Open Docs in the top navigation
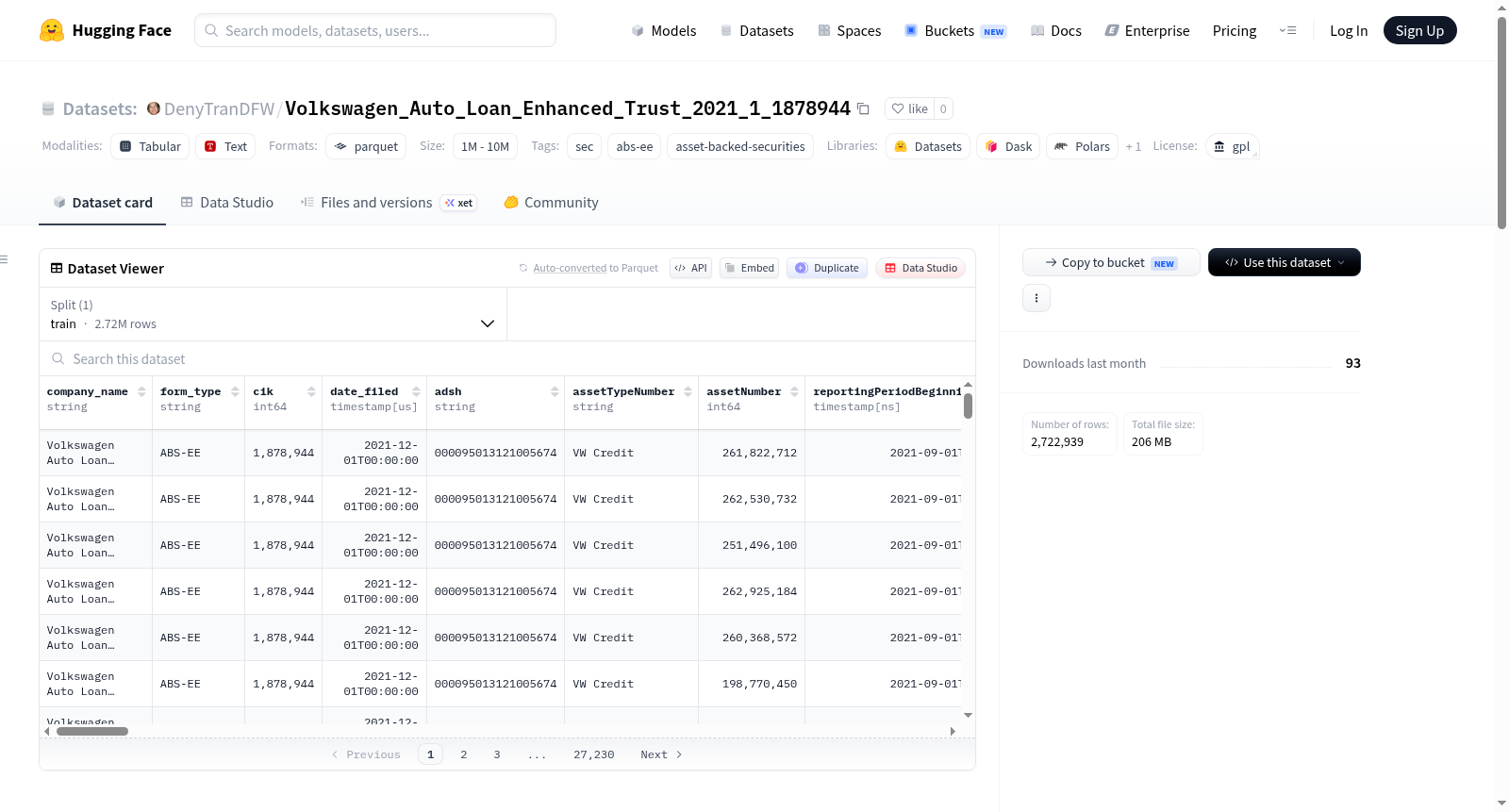1509x812 pixels. tap(1056, 30)
